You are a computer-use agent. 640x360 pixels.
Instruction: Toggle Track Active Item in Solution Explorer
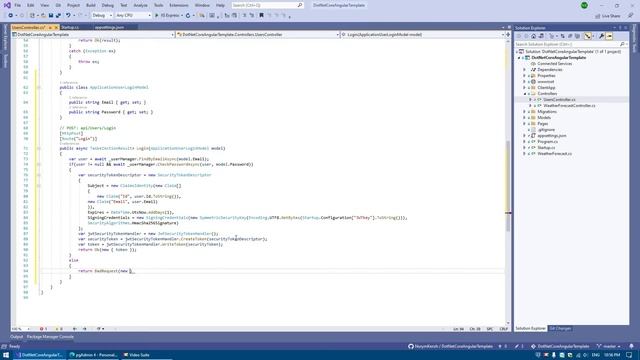click(588, 36)
